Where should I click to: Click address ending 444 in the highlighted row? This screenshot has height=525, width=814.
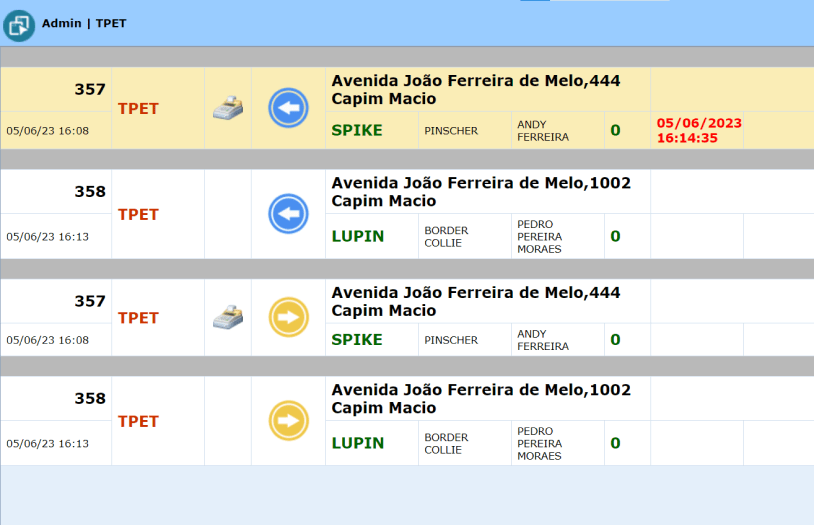click(x=476, y=89)
